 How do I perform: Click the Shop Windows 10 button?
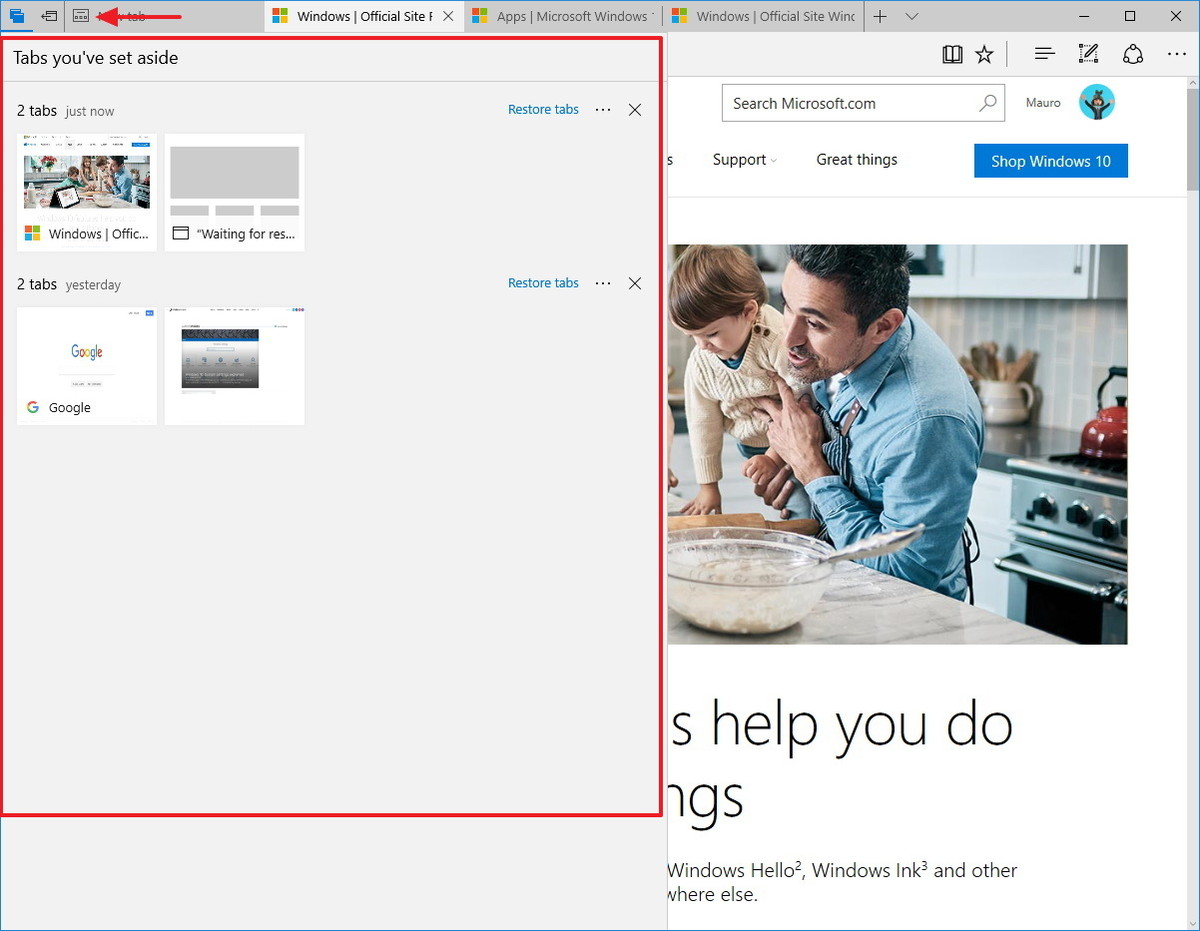click(x=1050, y=160)
